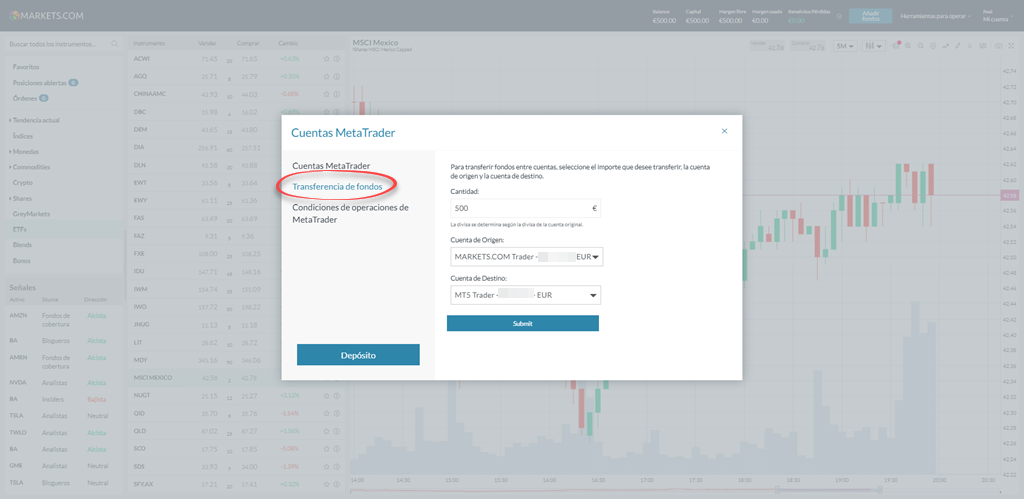Viewport: 1024px width, 500px height.
Task: Open the chart type dropdown
Action: [x=873, y=46]
